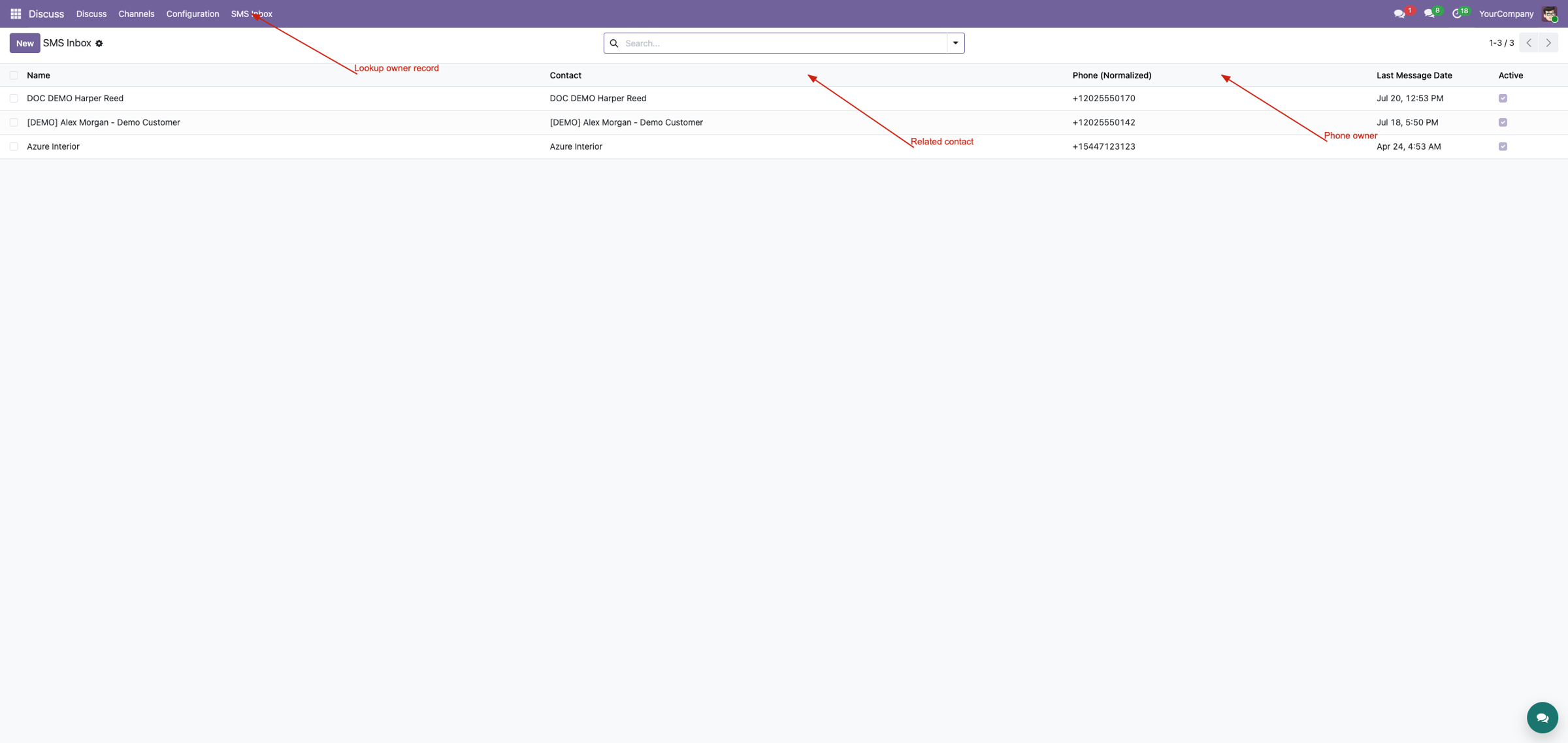
Task: Toggle Active checkbox for Alex Morgan row
Action: coord(1503,123)
